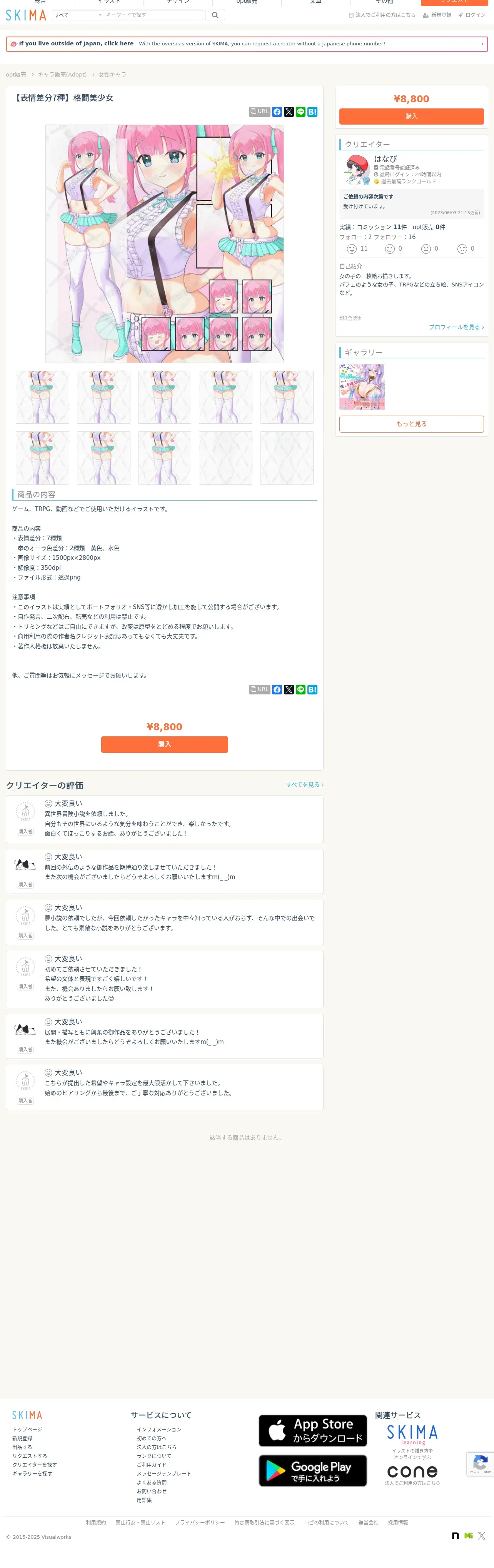Focus the キーワードで探す search field
This screenshot has width=494, height=1568.
coord(153,15)
